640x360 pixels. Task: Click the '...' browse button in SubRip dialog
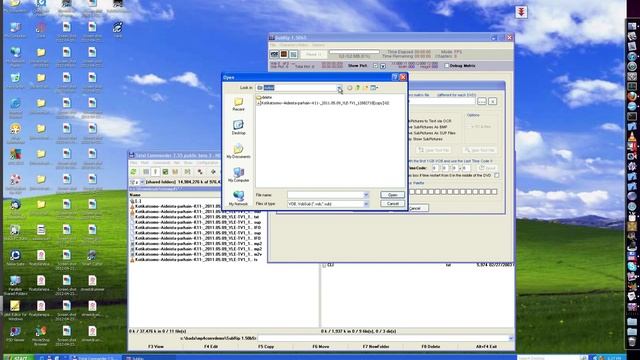tap(482, 101)
